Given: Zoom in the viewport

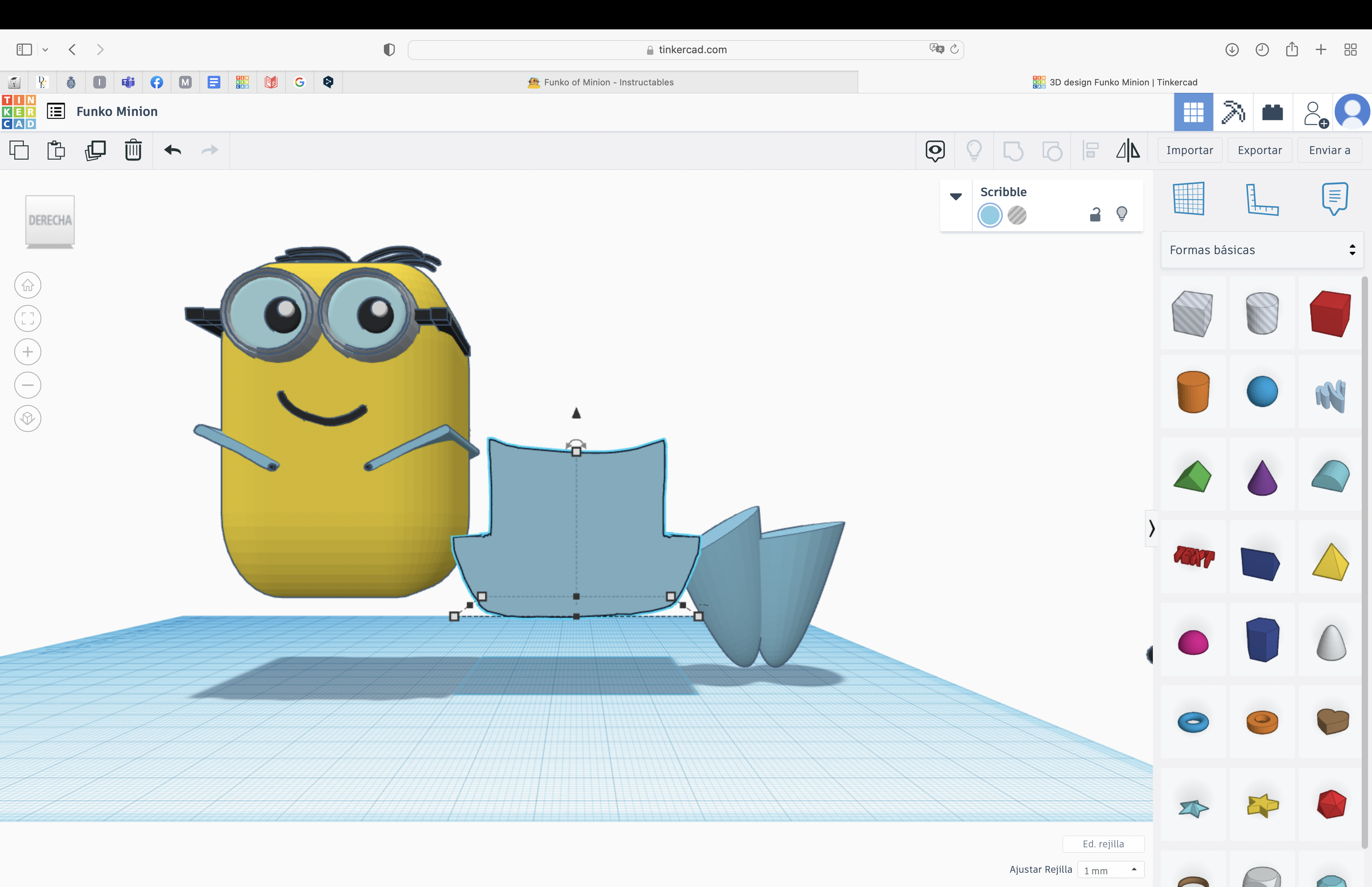Looking at the screenshot, I should 28,352.
